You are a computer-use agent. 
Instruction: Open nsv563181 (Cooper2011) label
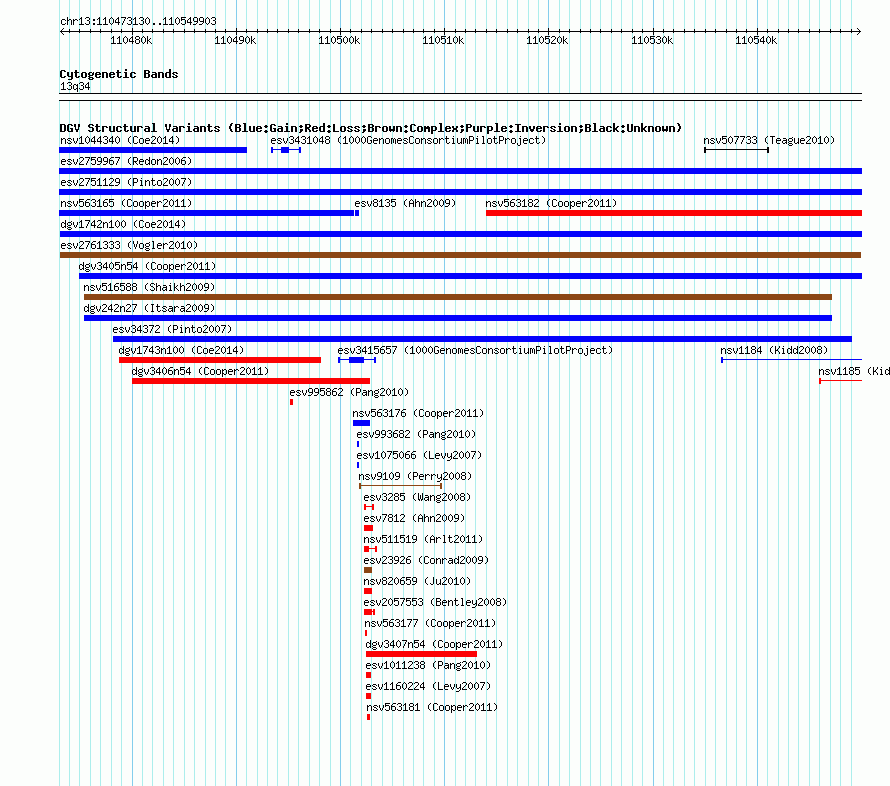coord(432,707)
